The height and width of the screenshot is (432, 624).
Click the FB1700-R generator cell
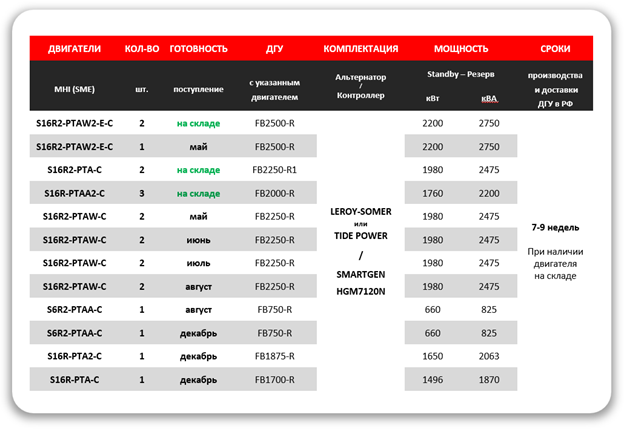tap(274, 379)
